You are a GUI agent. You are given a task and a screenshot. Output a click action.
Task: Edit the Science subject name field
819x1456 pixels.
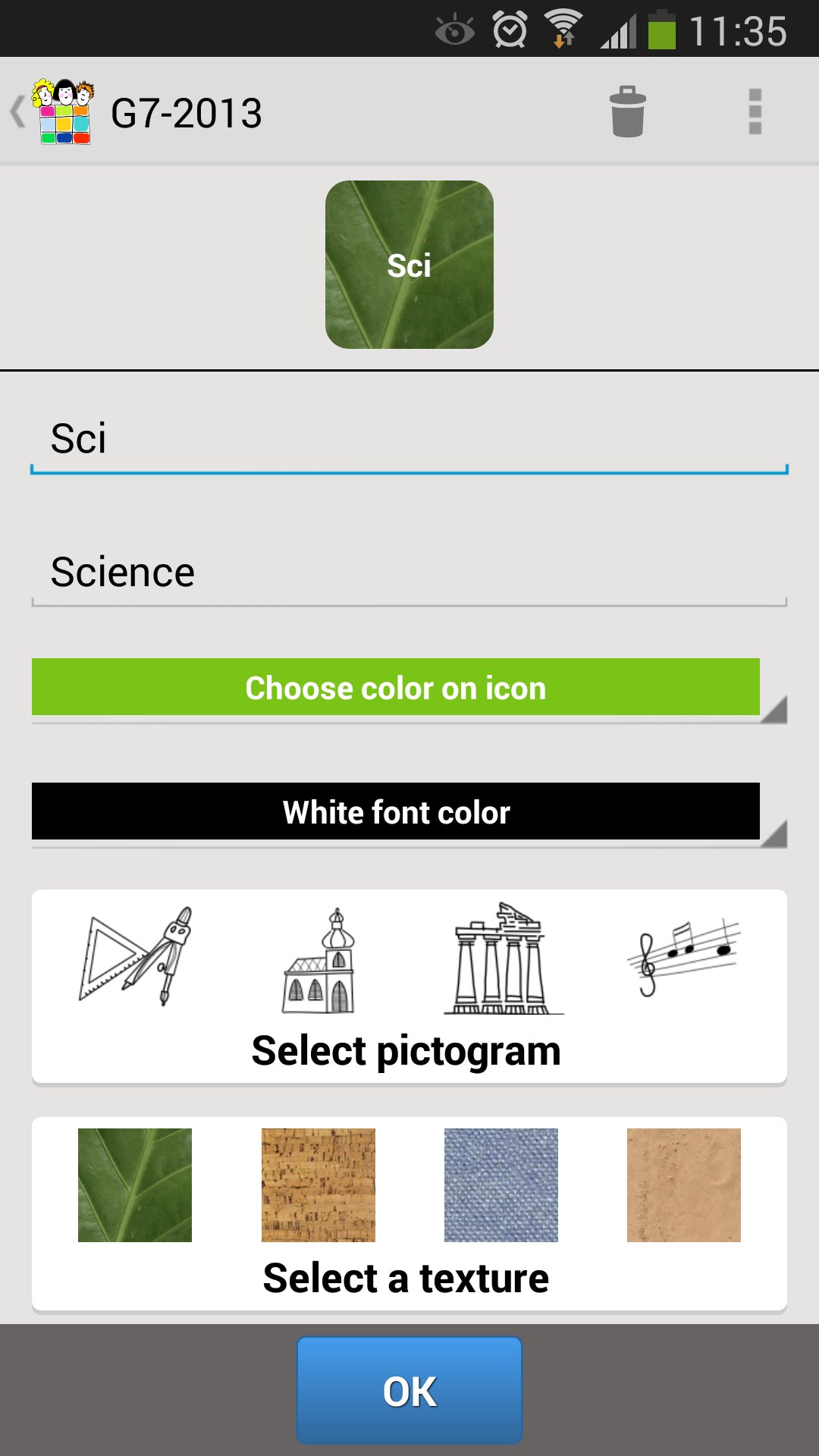pyautogui.click(x=409, y=573)
